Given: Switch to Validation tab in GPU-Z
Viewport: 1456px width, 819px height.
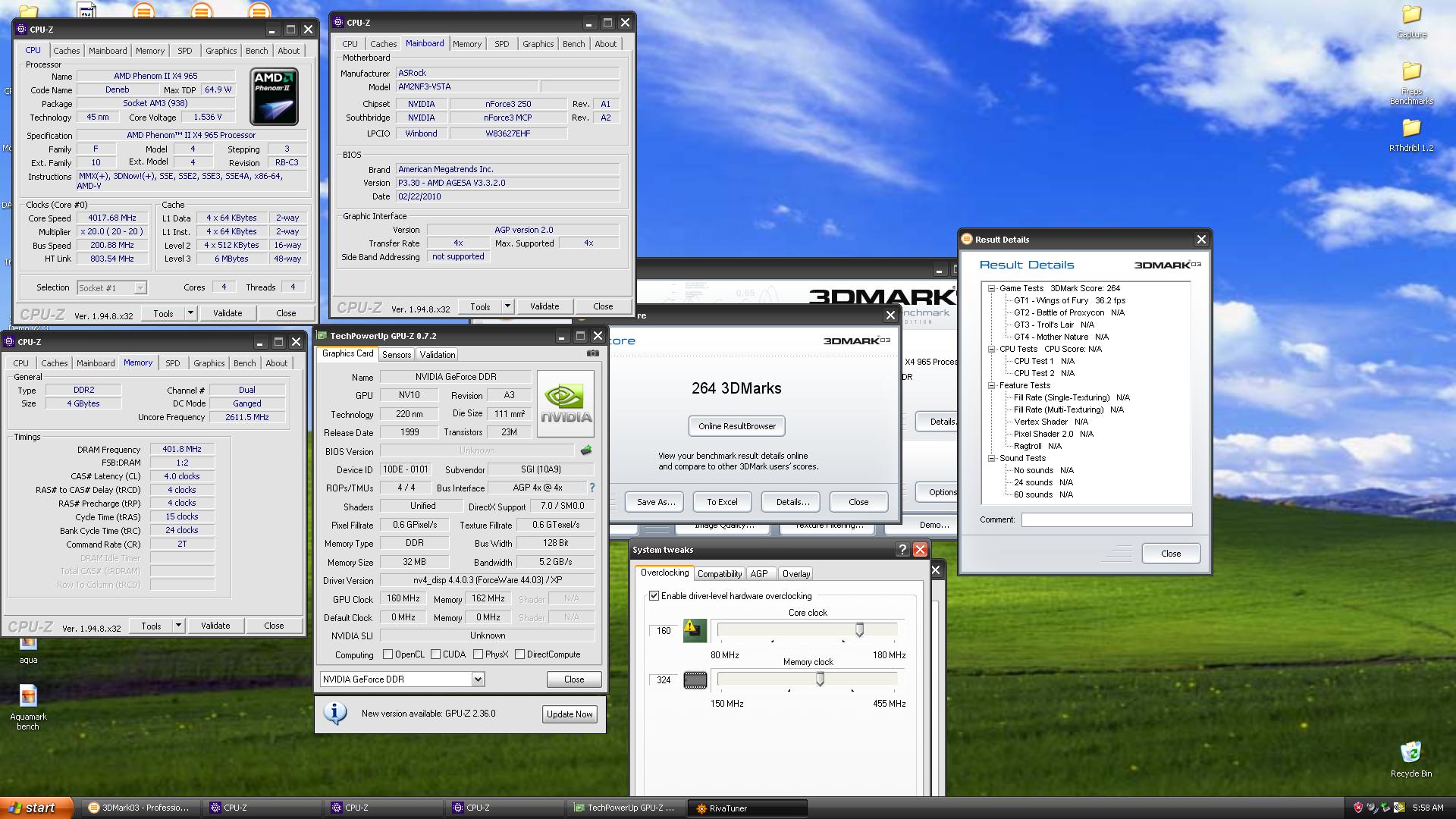Looking at the screenshot, I should click(x=438, y=355).
